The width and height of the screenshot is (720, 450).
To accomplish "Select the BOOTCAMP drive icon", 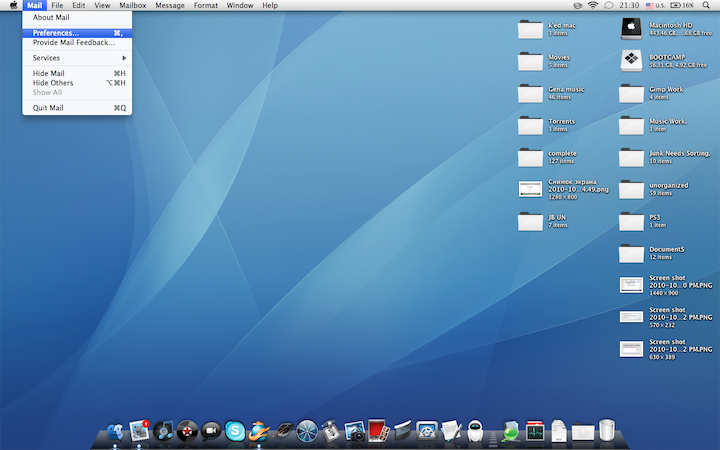I will coord(631,61).
